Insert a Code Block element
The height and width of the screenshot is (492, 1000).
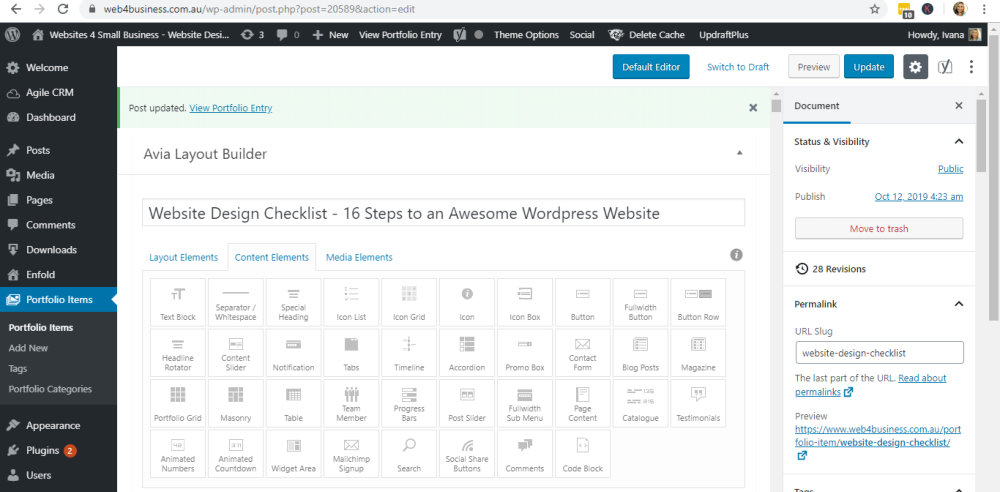[x=582, y=454]
